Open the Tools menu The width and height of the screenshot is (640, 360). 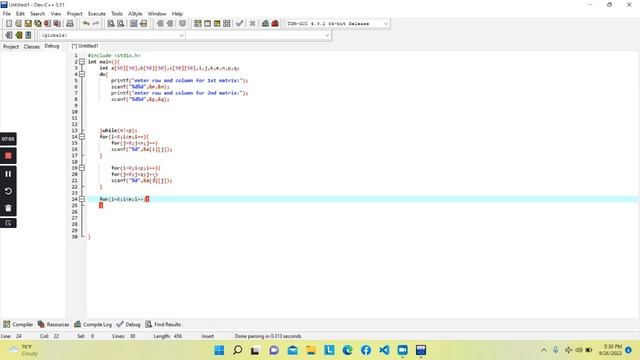point(117,13)
